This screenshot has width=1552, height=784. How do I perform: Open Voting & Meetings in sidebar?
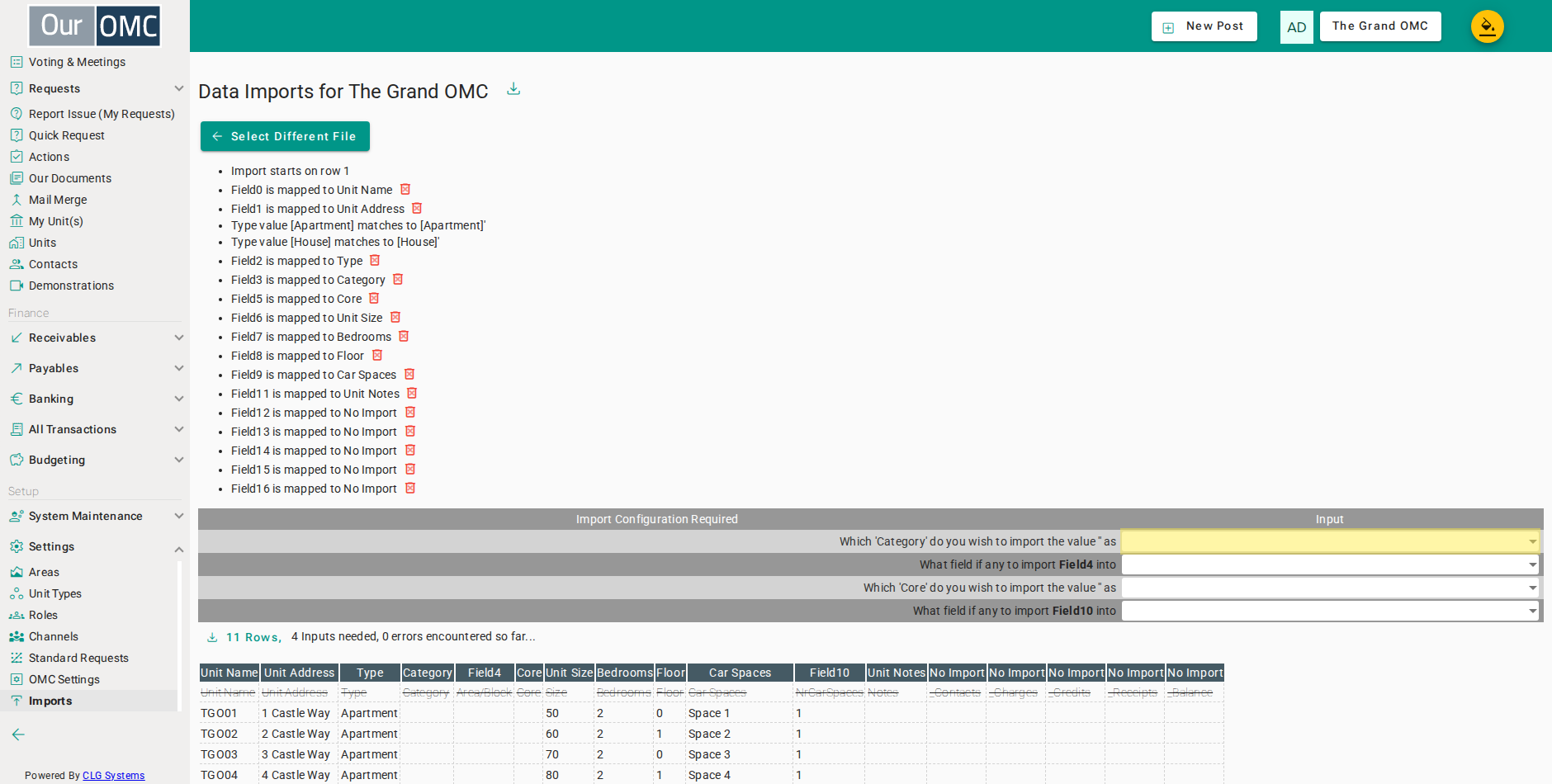(77, 62)
